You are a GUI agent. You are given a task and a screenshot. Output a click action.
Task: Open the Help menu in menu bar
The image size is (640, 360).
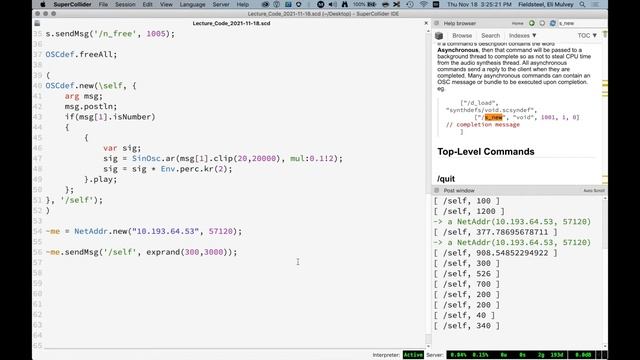click(x=242, y=4)
